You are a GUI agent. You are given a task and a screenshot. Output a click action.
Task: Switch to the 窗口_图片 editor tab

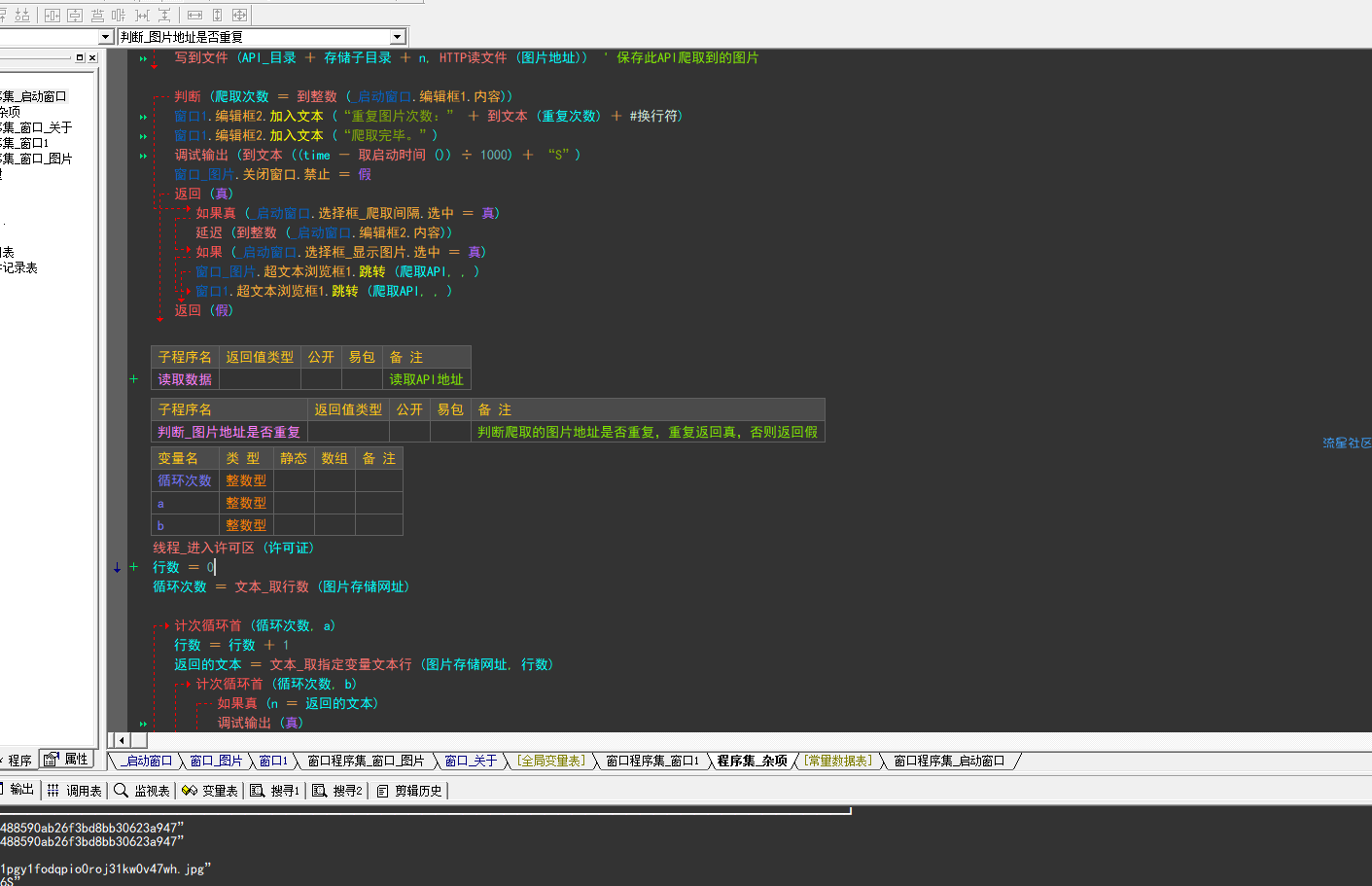click(216, 761)
